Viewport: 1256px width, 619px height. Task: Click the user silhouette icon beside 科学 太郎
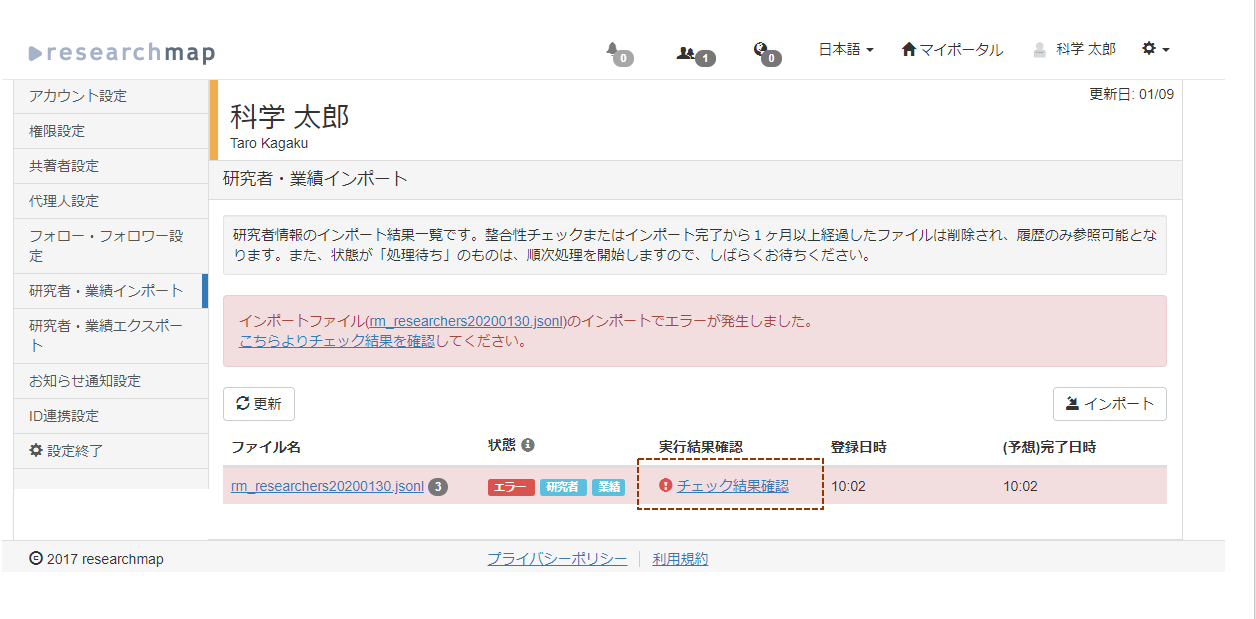click(1040, 48)
